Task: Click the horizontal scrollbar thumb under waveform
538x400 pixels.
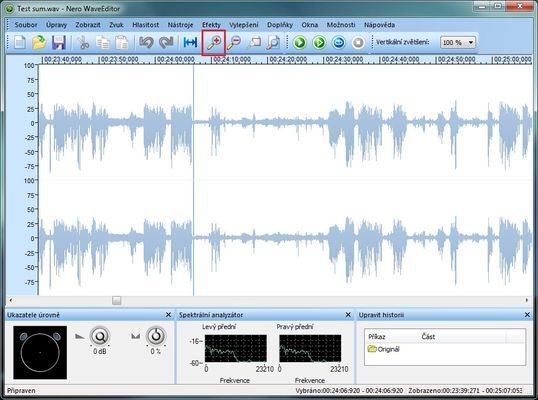Action: tap(117, 301)
